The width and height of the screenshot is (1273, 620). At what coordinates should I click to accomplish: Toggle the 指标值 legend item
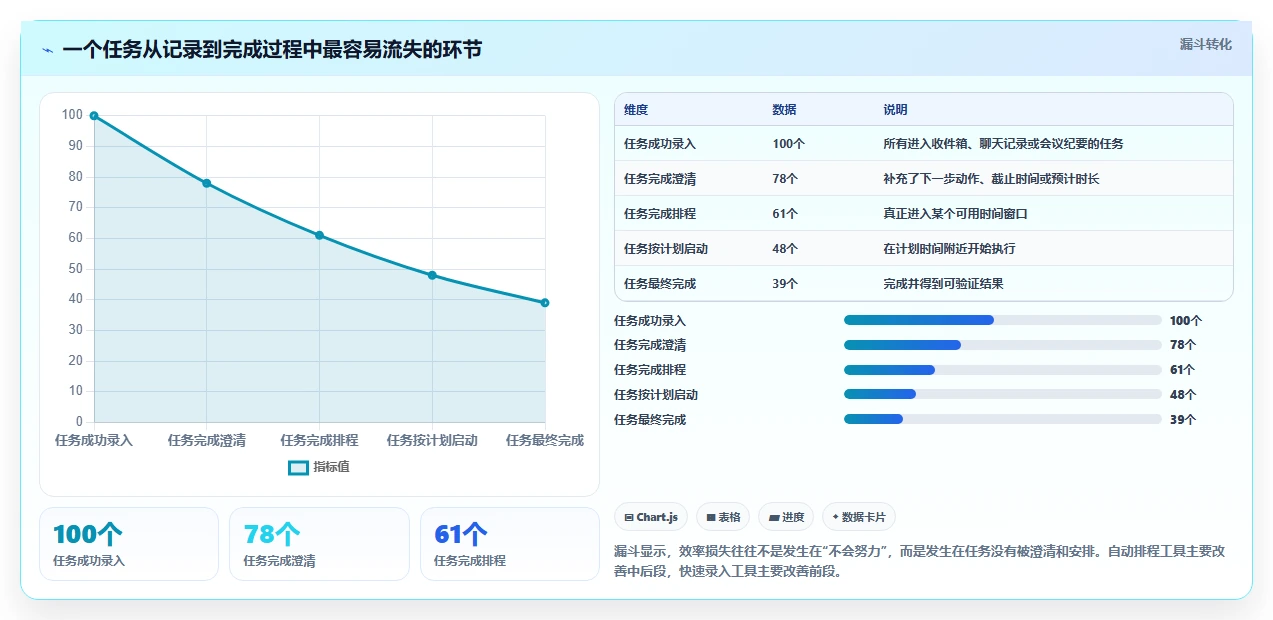click(x=319, y=467)
